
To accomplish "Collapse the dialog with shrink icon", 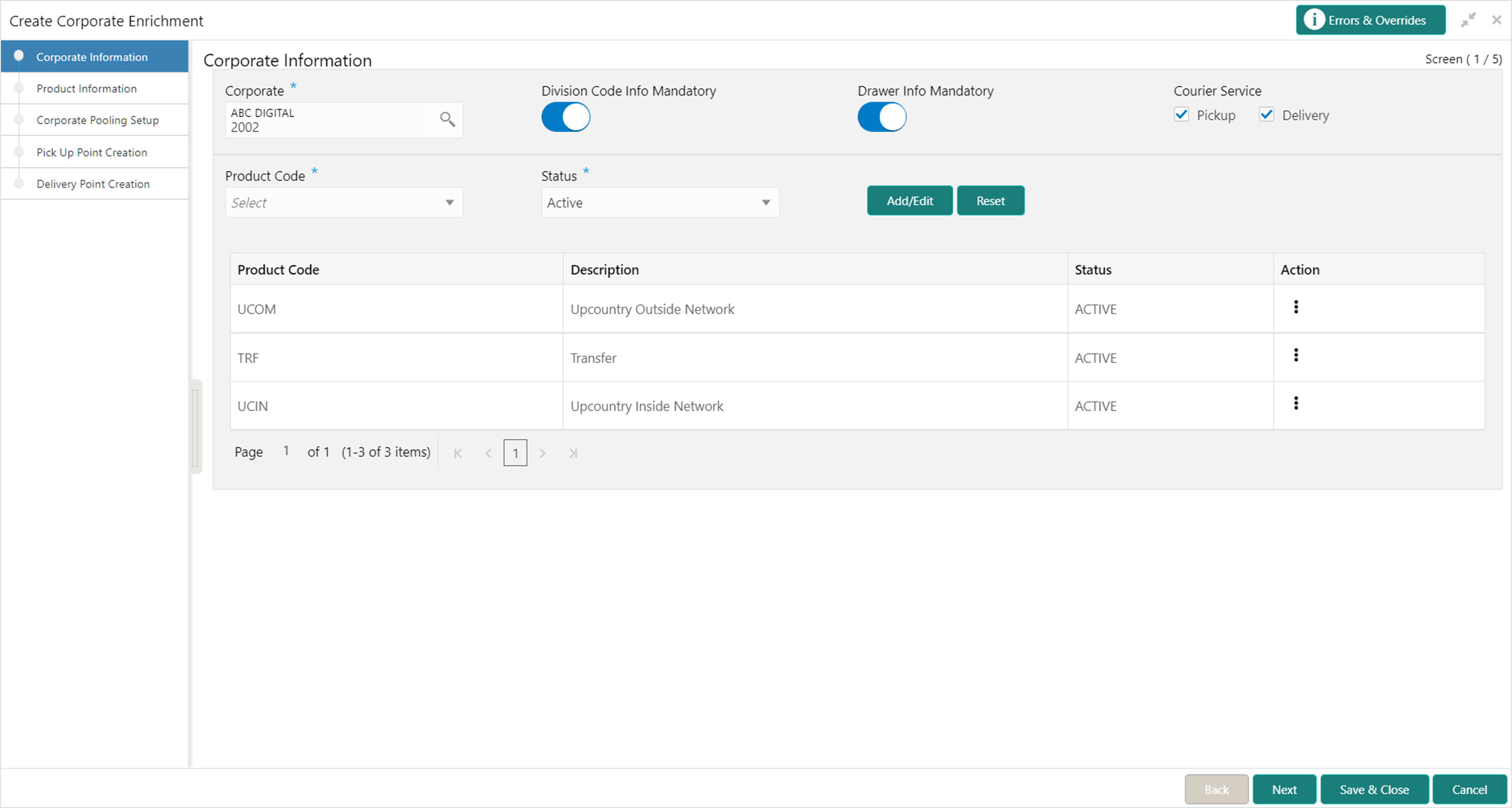I will point(1468,20).
